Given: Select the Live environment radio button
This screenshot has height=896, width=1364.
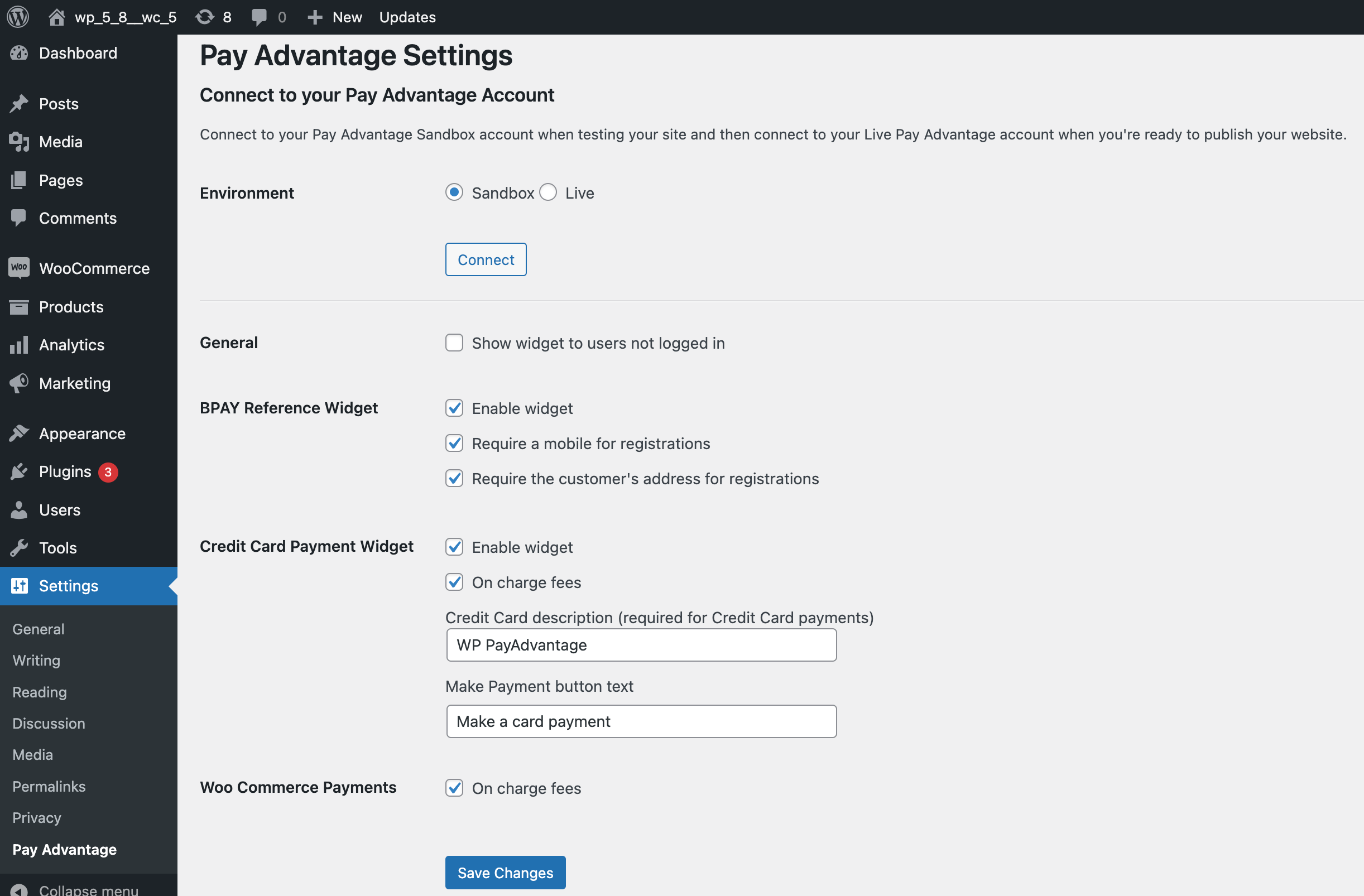Looking at the screenshot, I should [548, 192].
